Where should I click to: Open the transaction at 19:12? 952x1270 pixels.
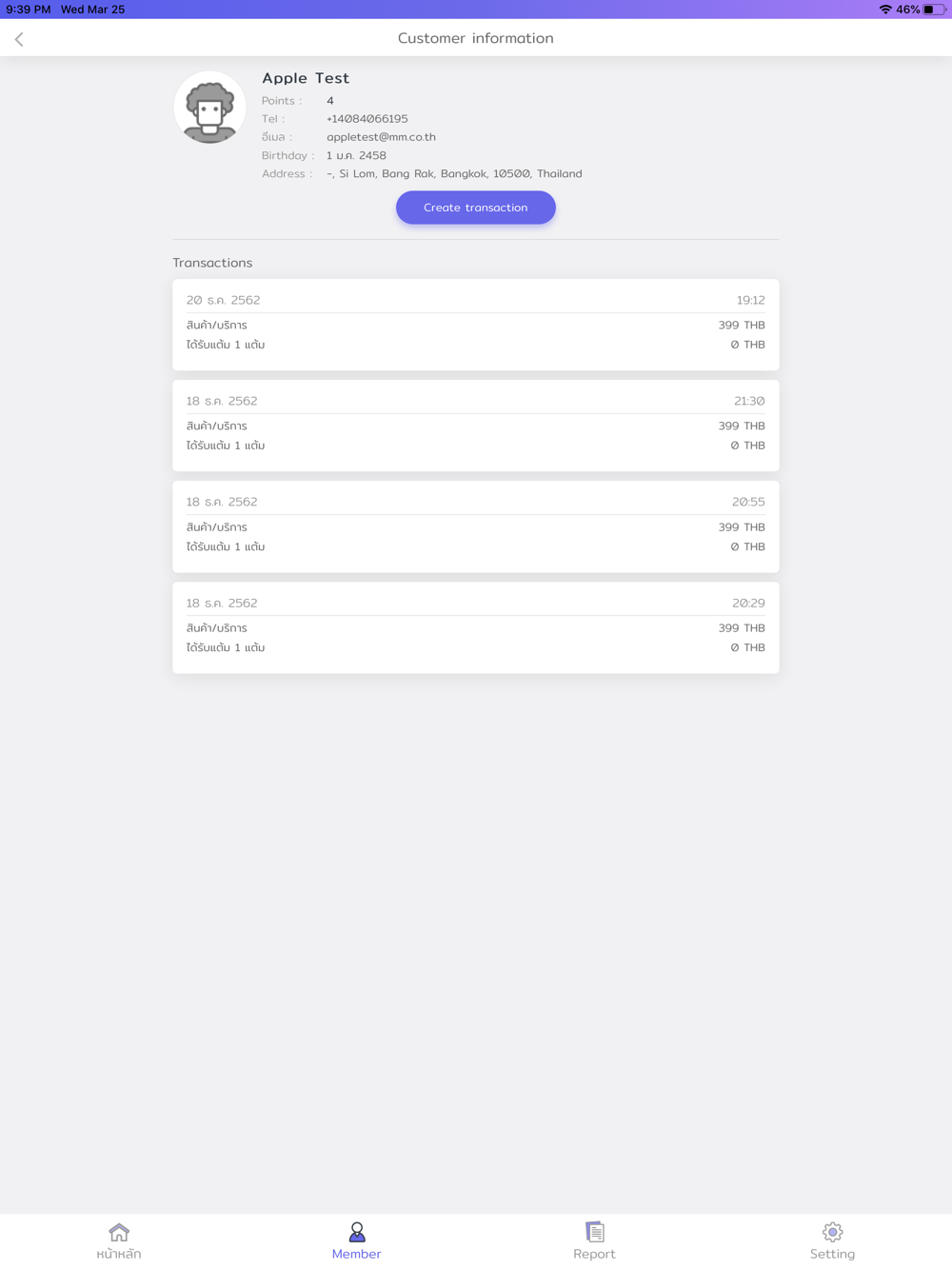(476, 325)
